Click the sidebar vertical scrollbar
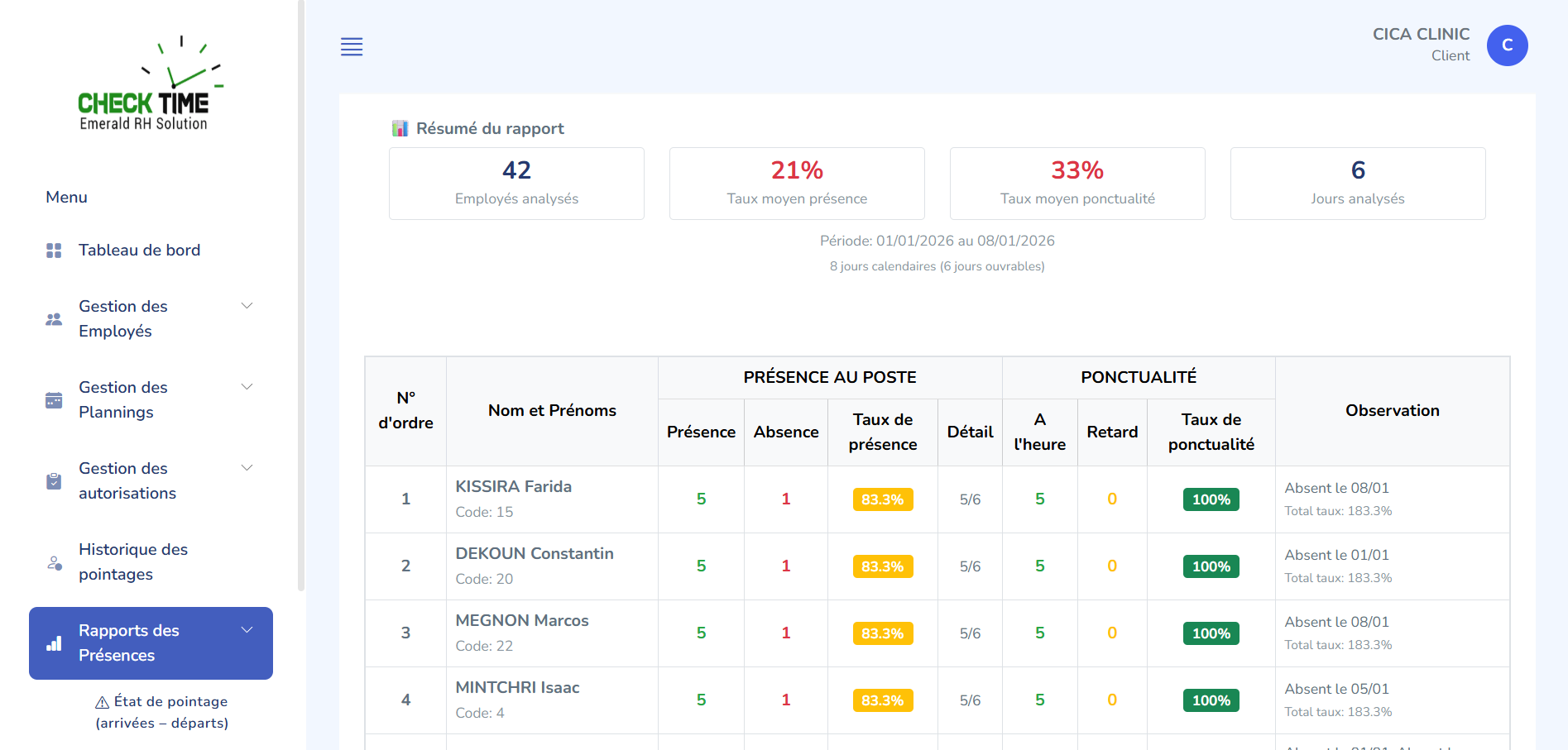 coord(300,306)
